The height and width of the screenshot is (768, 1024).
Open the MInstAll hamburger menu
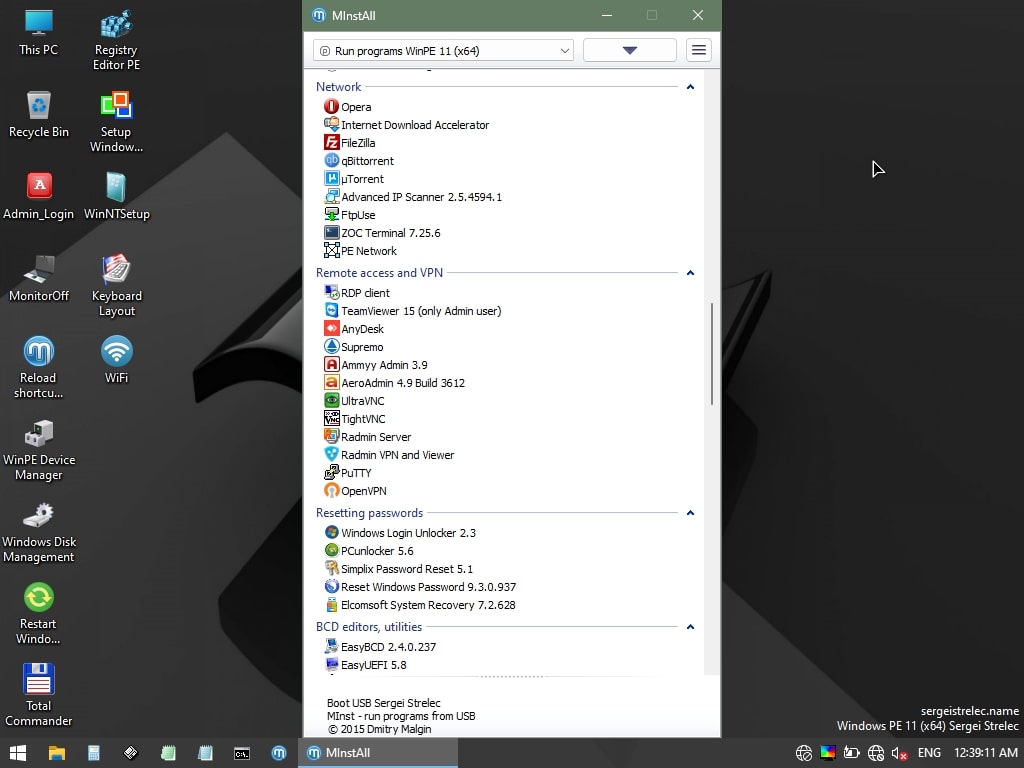point(699,50)
